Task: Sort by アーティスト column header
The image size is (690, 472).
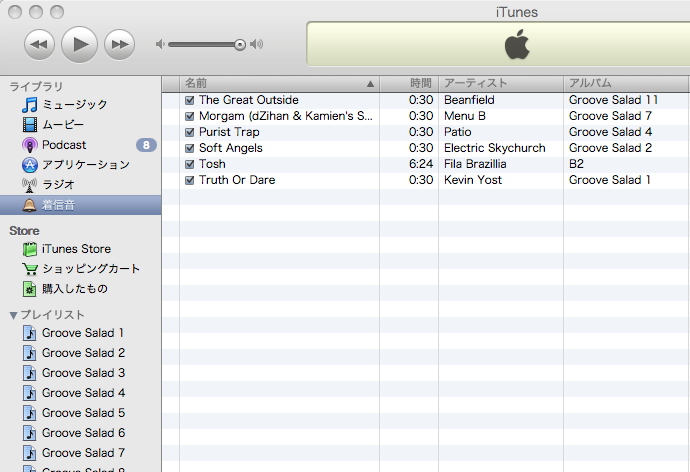Action: tap(501, 83)
